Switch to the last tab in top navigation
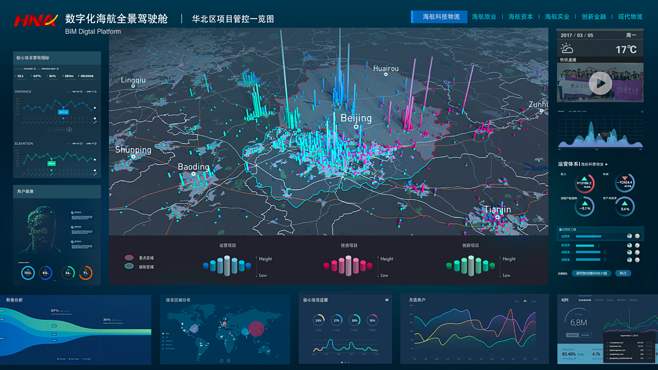The height and width of the screenshot is (370, 658). pos(630,17)
